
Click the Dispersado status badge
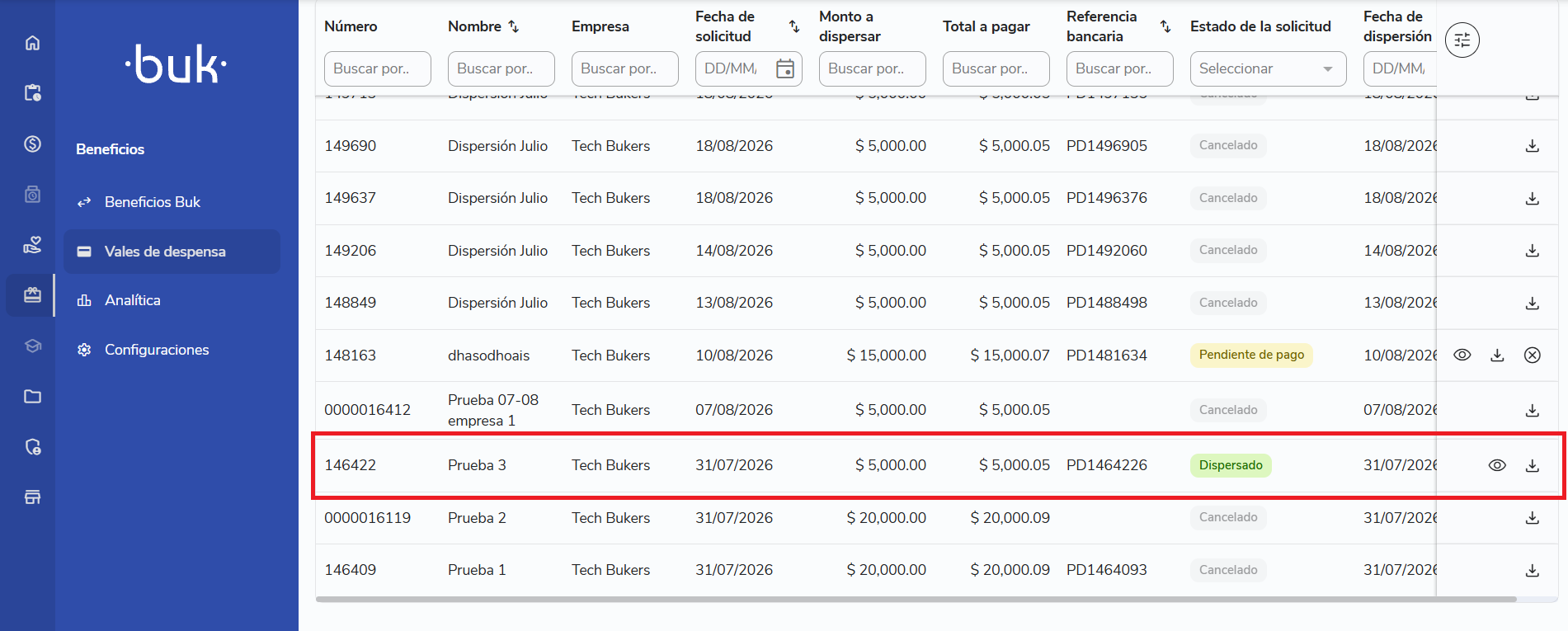(1231, 465)
